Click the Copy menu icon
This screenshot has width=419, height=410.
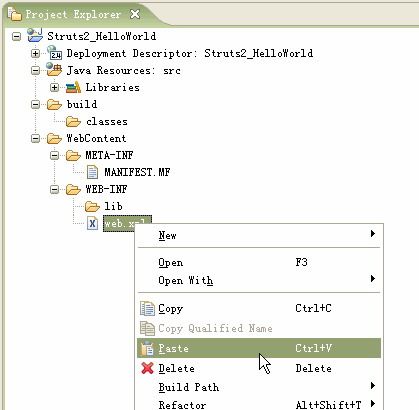tap(147, 308)
